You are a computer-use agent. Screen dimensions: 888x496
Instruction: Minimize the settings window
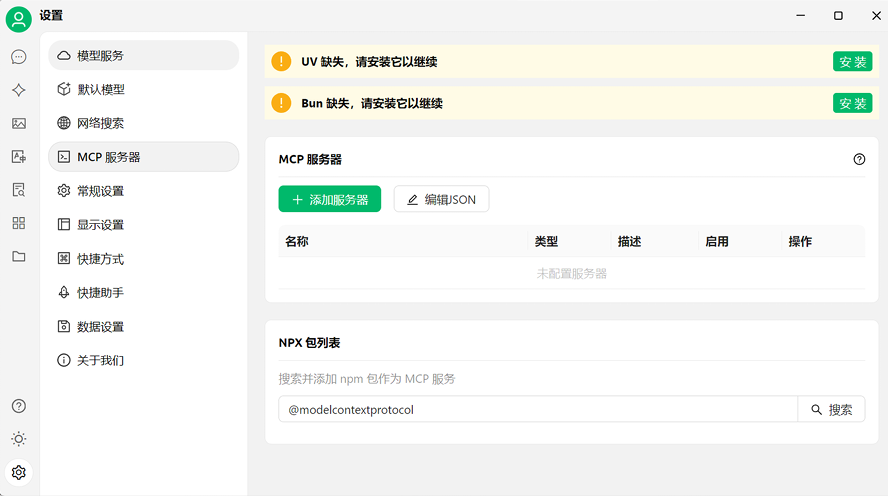800,16
